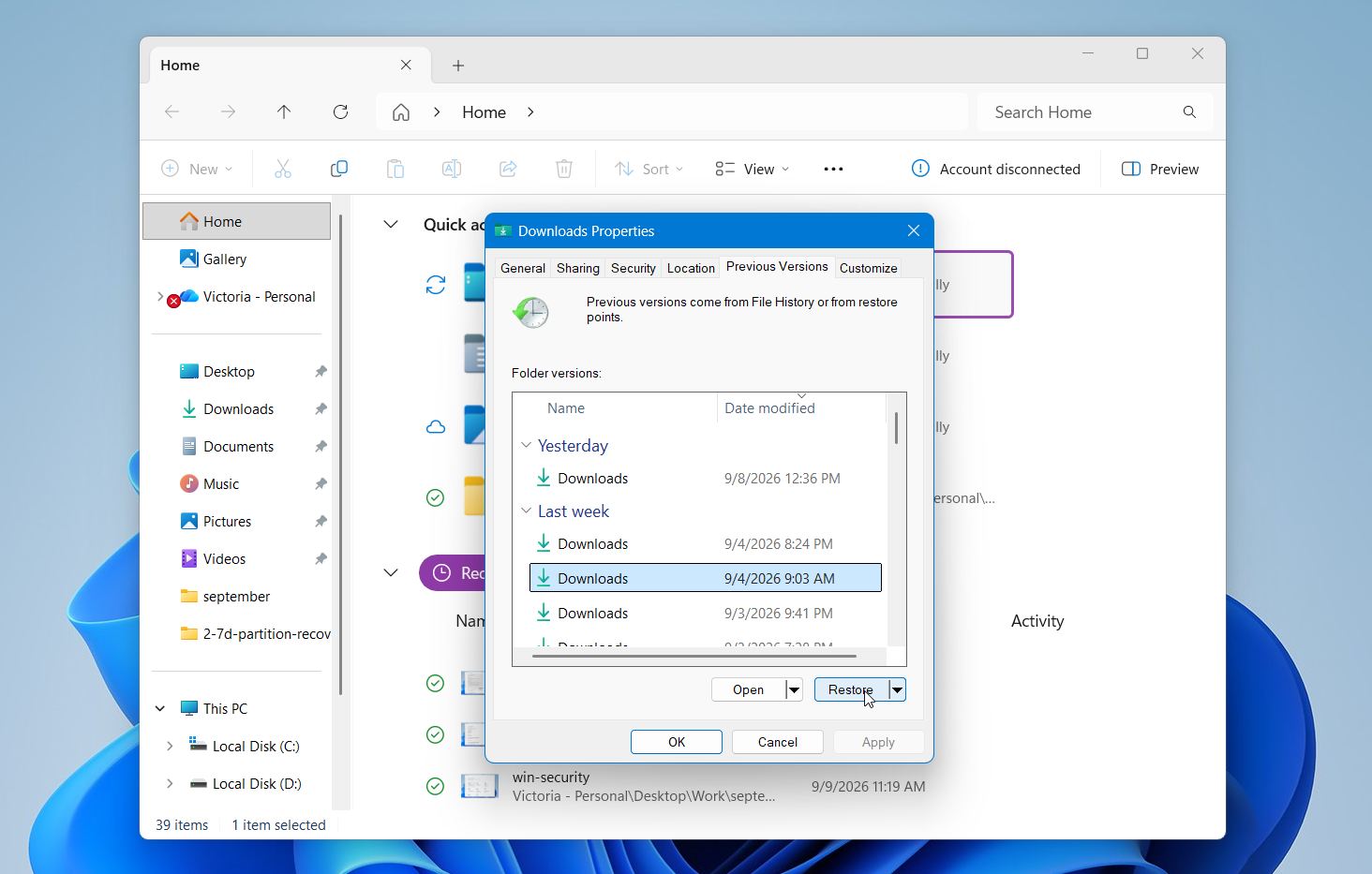1372x874 pixels.
Task: Expand Local Disk (C:) in sidebar
Action: pyautogui.click(x=170, y=746)
